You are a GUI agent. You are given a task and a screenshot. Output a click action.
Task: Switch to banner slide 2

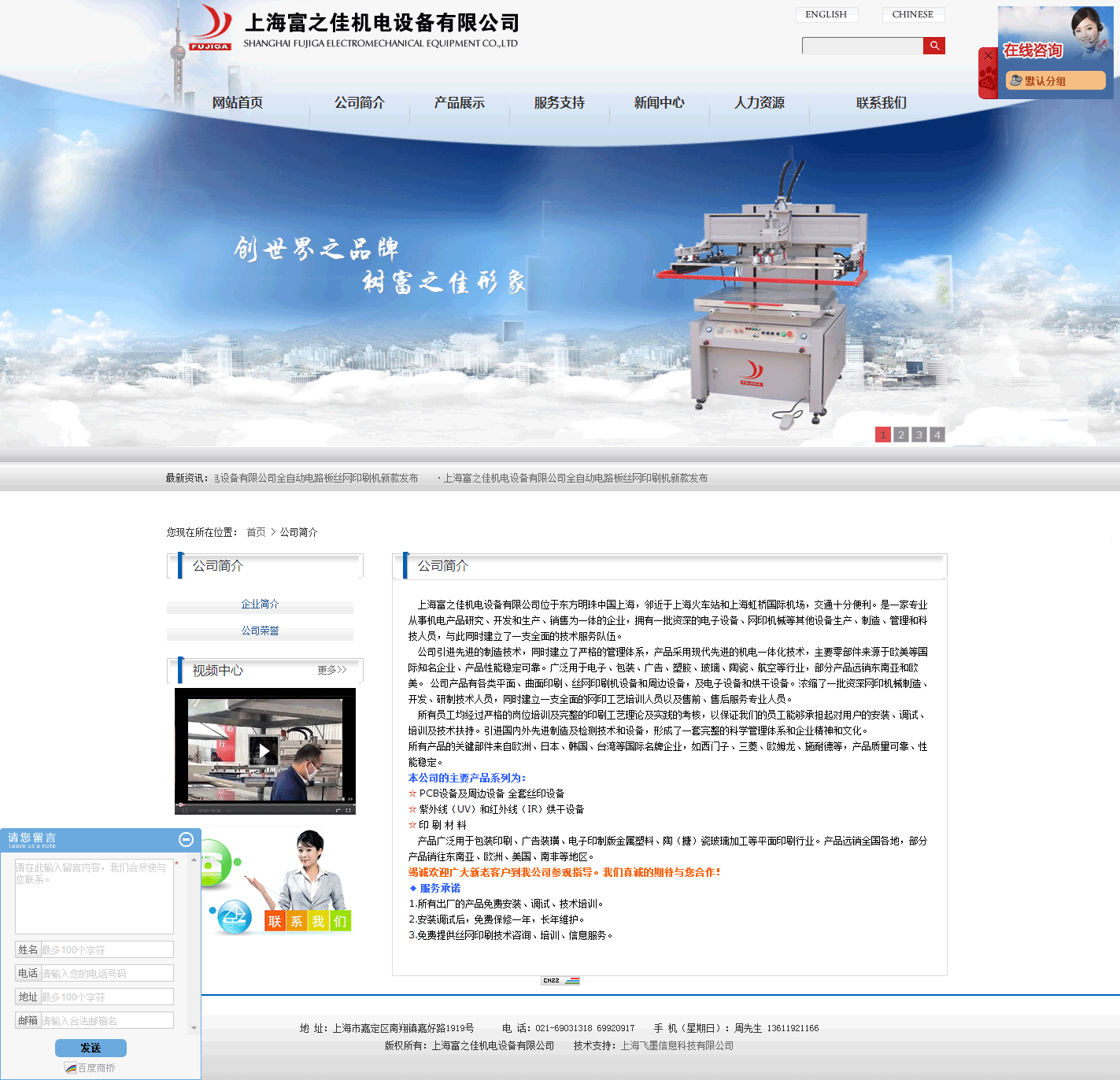(901, 435)
